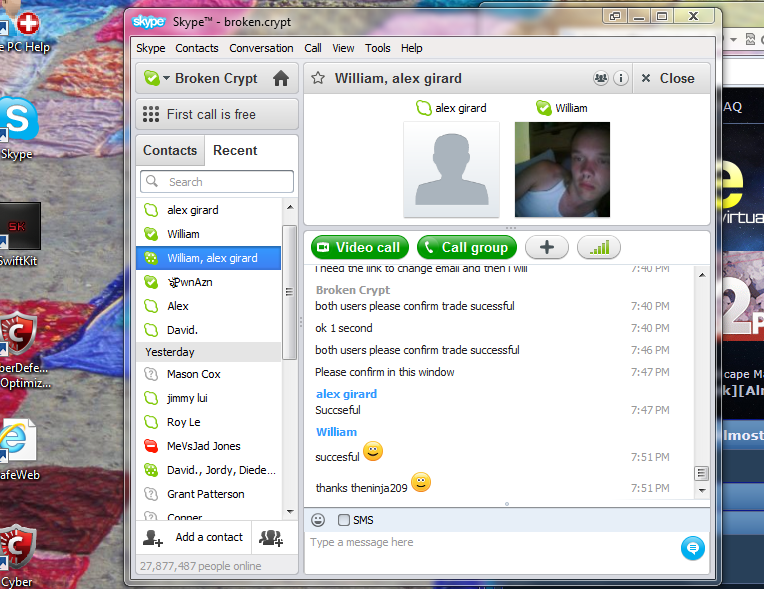Open Grant Patterson conversation

pos(209,494)
